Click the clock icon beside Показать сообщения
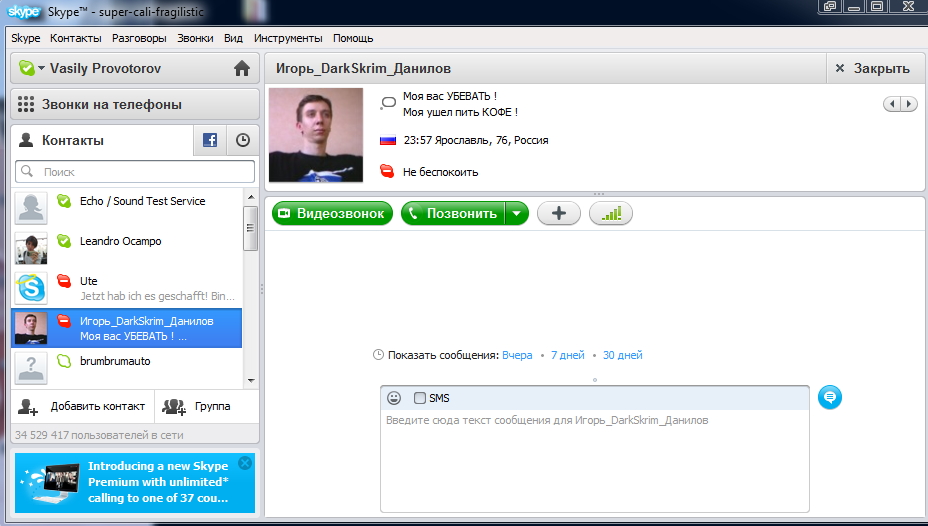 (x=378, y=355)
